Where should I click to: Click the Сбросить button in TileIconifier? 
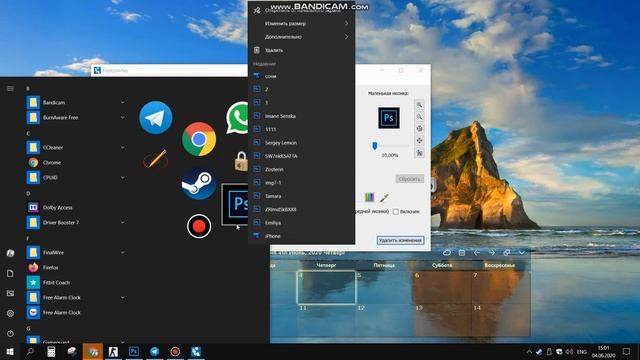[x=409, y=179]
